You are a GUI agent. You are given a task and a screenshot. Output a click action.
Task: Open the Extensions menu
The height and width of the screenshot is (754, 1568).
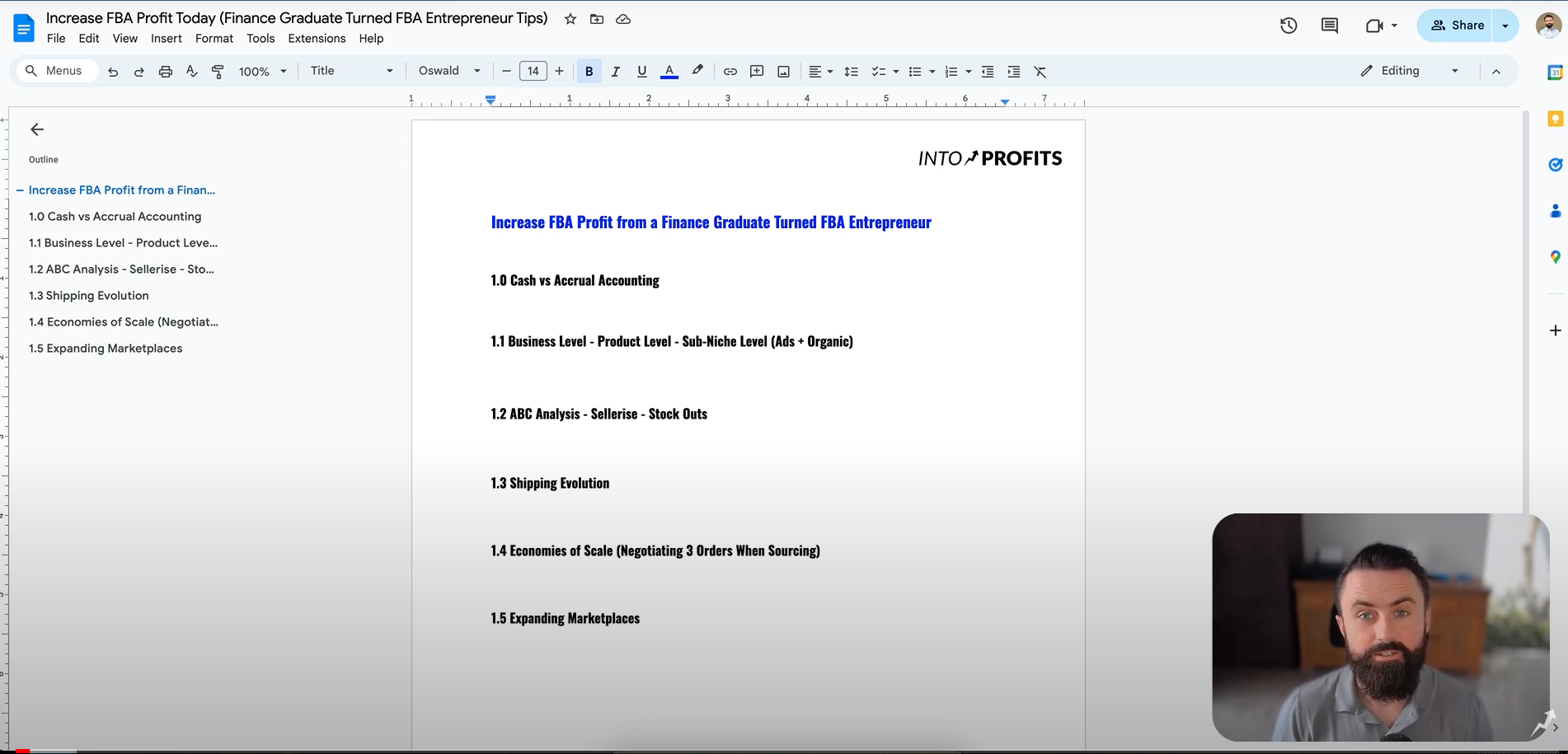pyautogui.click(x=317, y=39)
